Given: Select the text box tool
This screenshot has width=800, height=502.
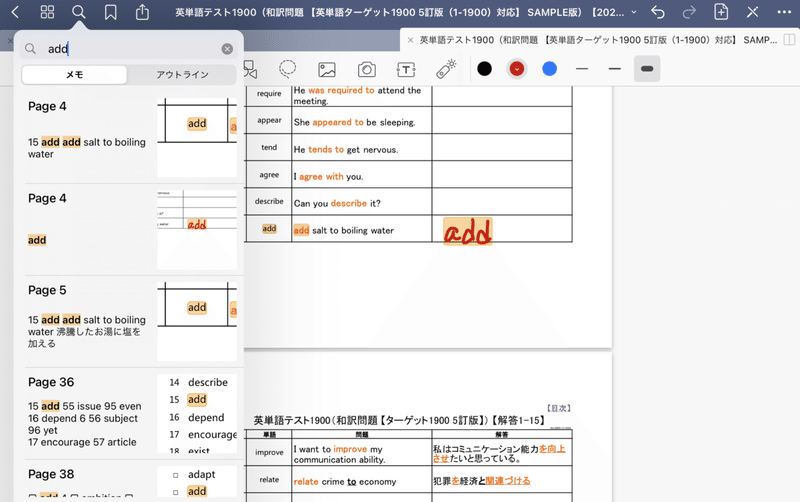Looking at the screenshot, I should pos(406,69).
